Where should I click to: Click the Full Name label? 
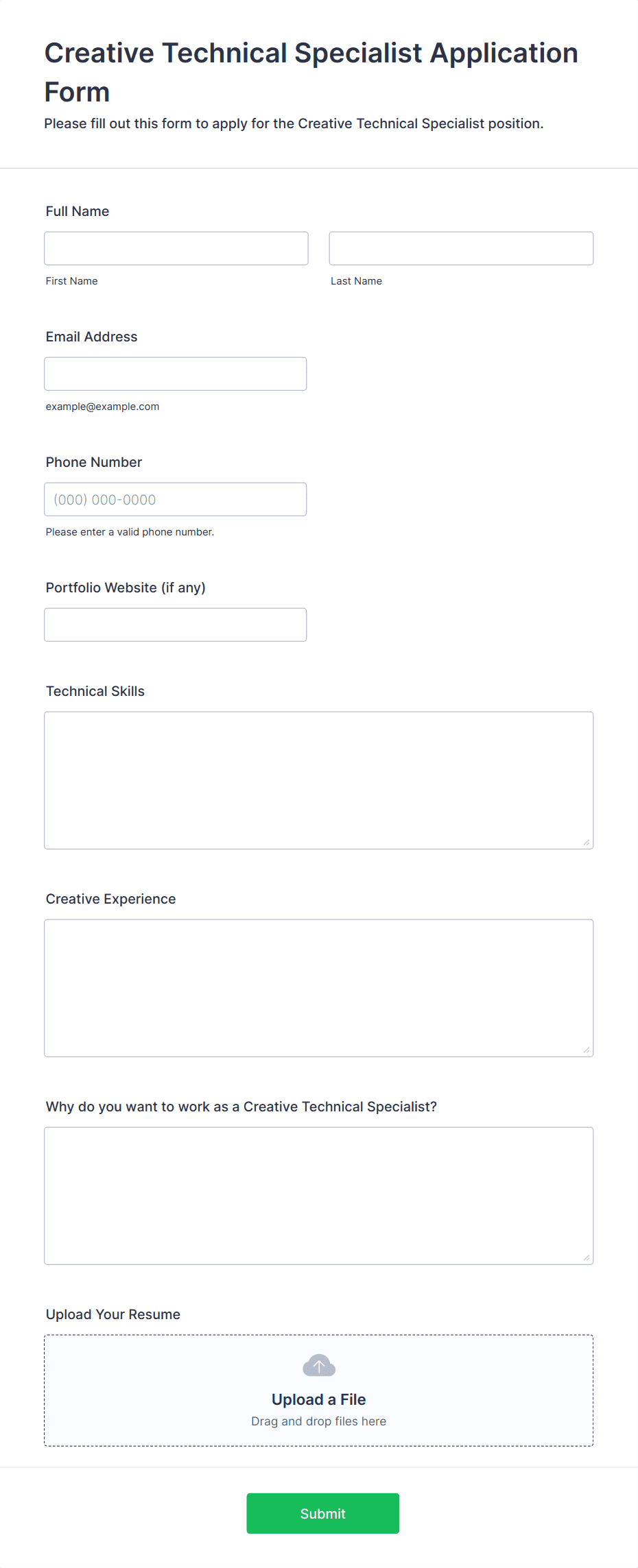click(x=78, y=211)
